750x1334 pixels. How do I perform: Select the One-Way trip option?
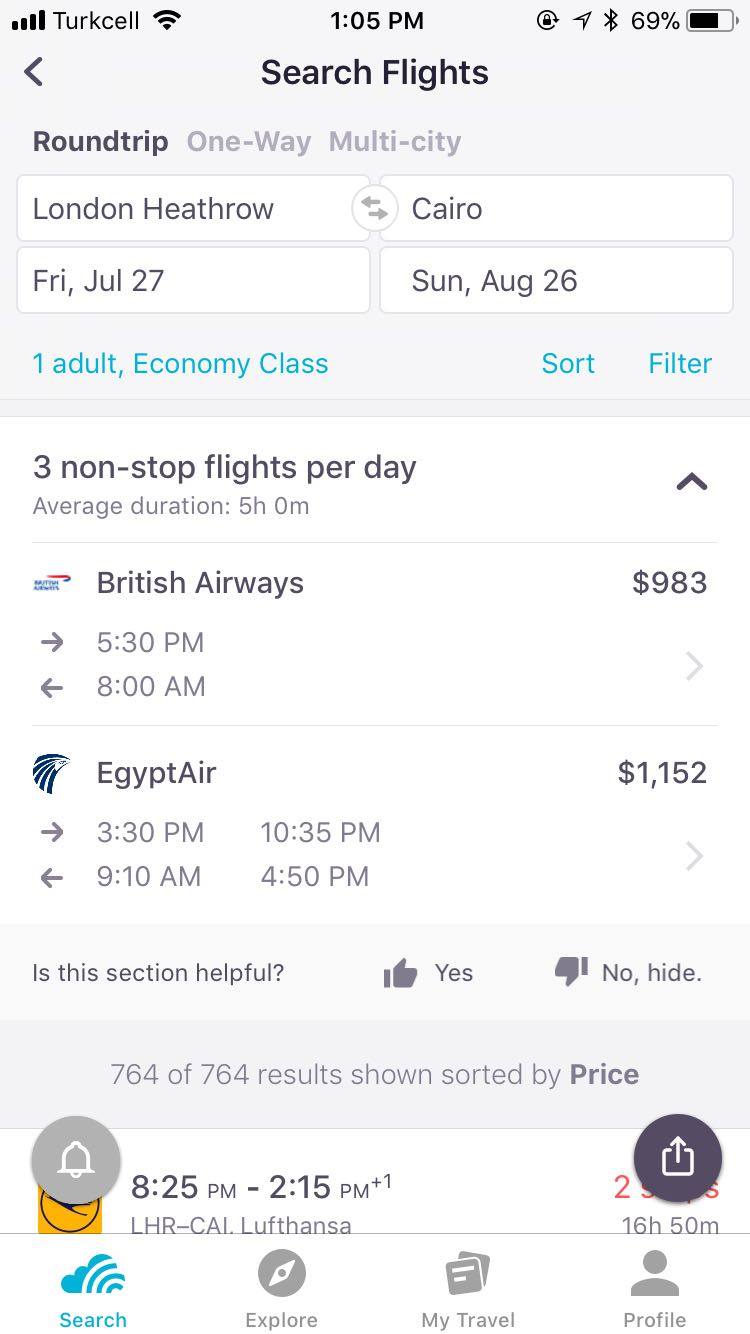[249, 141]
